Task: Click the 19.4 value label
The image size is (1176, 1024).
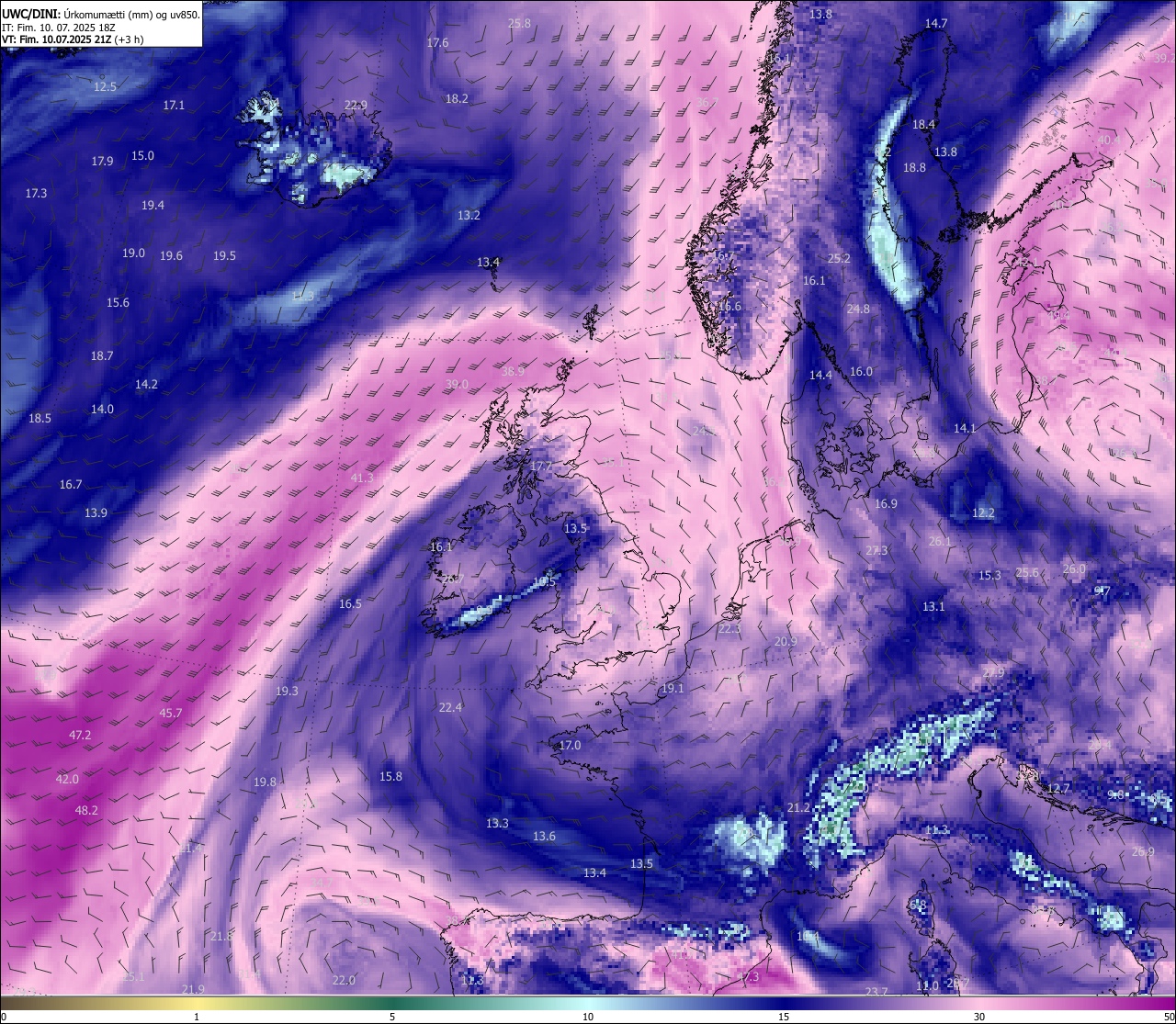Action: [x=153, y=205]
